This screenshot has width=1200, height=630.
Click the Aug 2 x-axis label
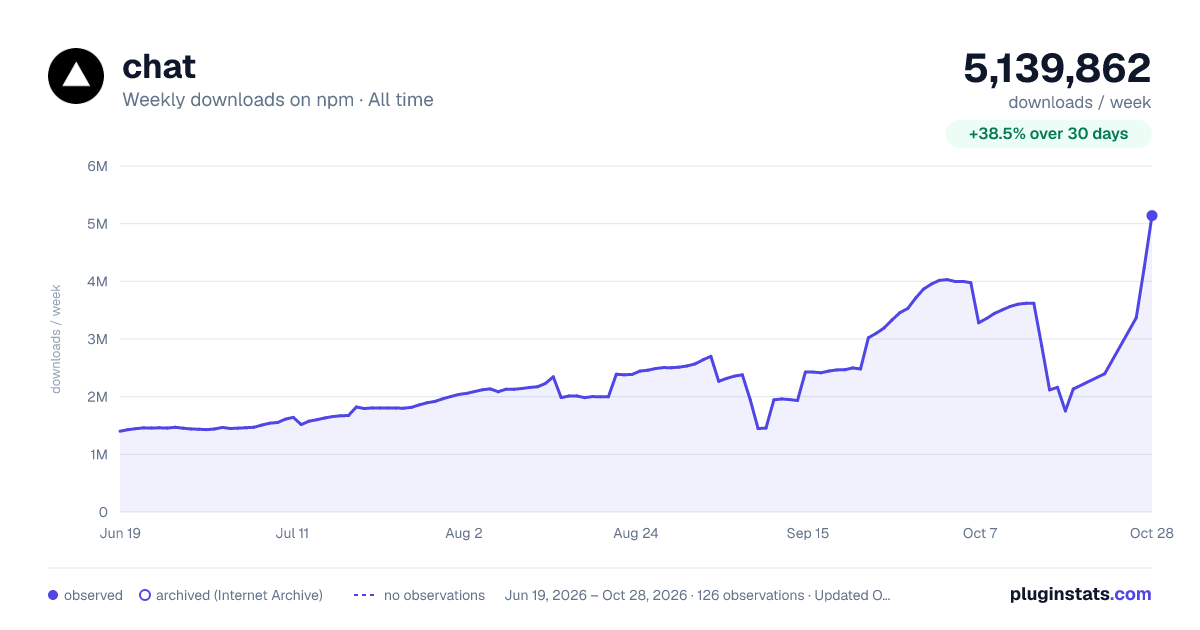coord(464,533)
